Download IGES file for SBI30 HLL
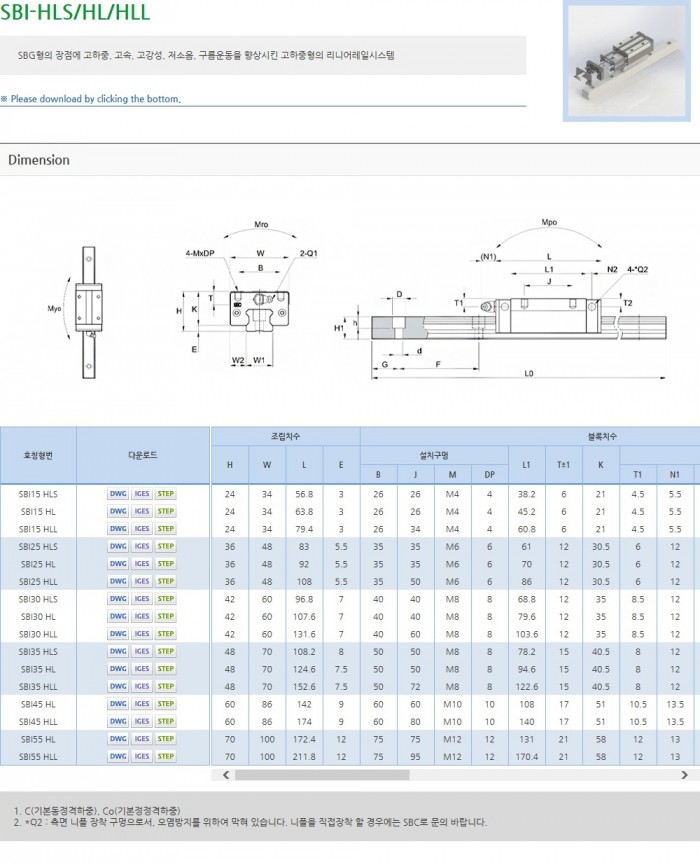Image resolution: width=700 pixels, height=865 pixels. pos(142,634)
